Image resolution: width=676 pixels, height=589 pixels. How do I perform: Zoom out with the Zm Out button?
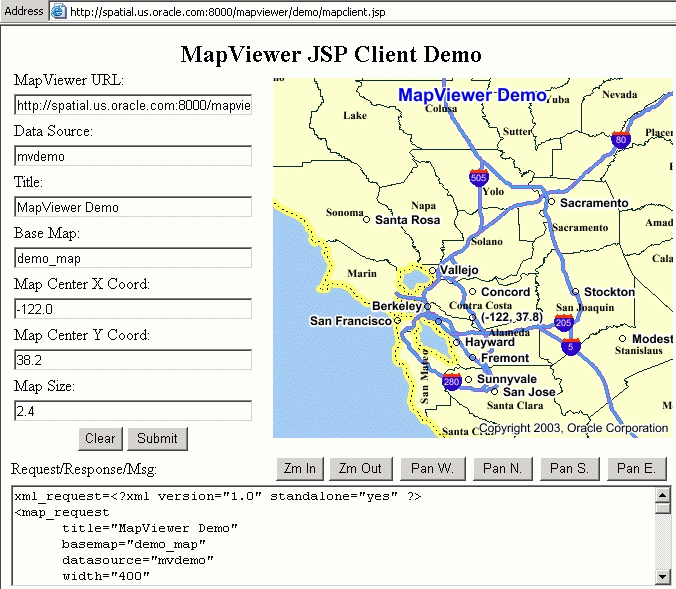pyautogui.click(x=360, y=468)
